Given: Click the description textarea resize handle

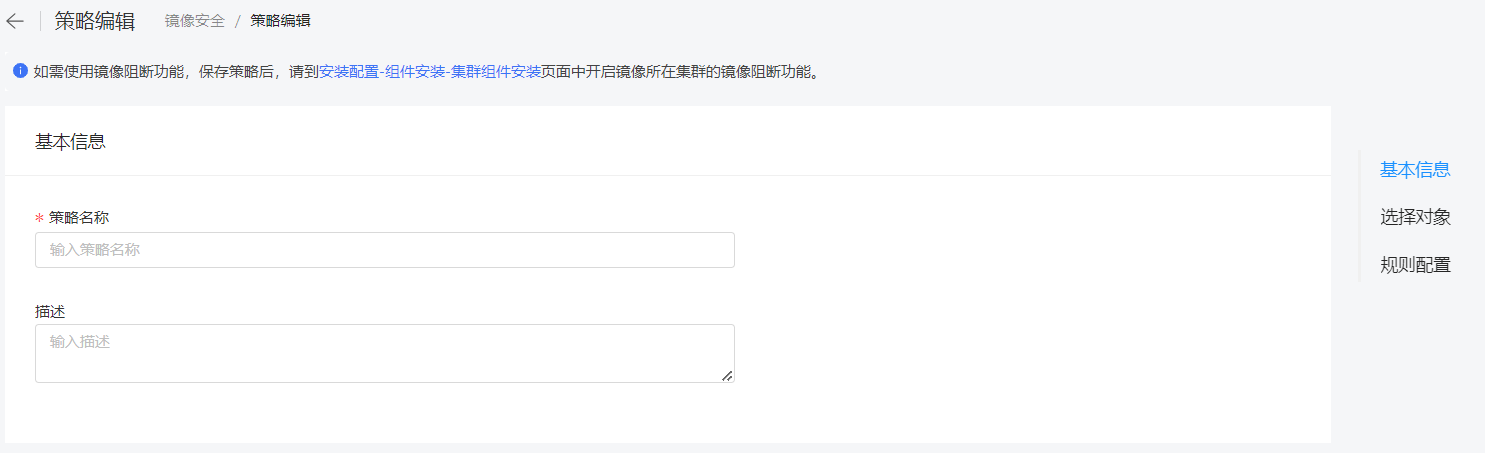Looking at the screenshot, I should point(727,375).
